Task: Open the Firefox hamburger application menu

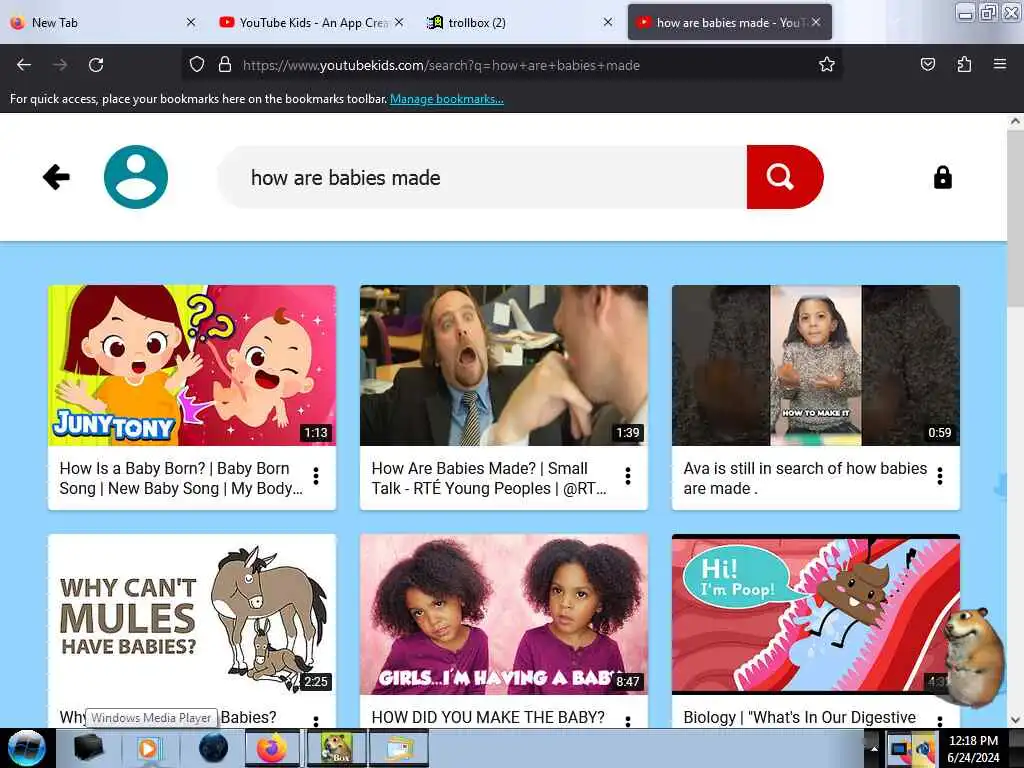Action: coord(999,65)
